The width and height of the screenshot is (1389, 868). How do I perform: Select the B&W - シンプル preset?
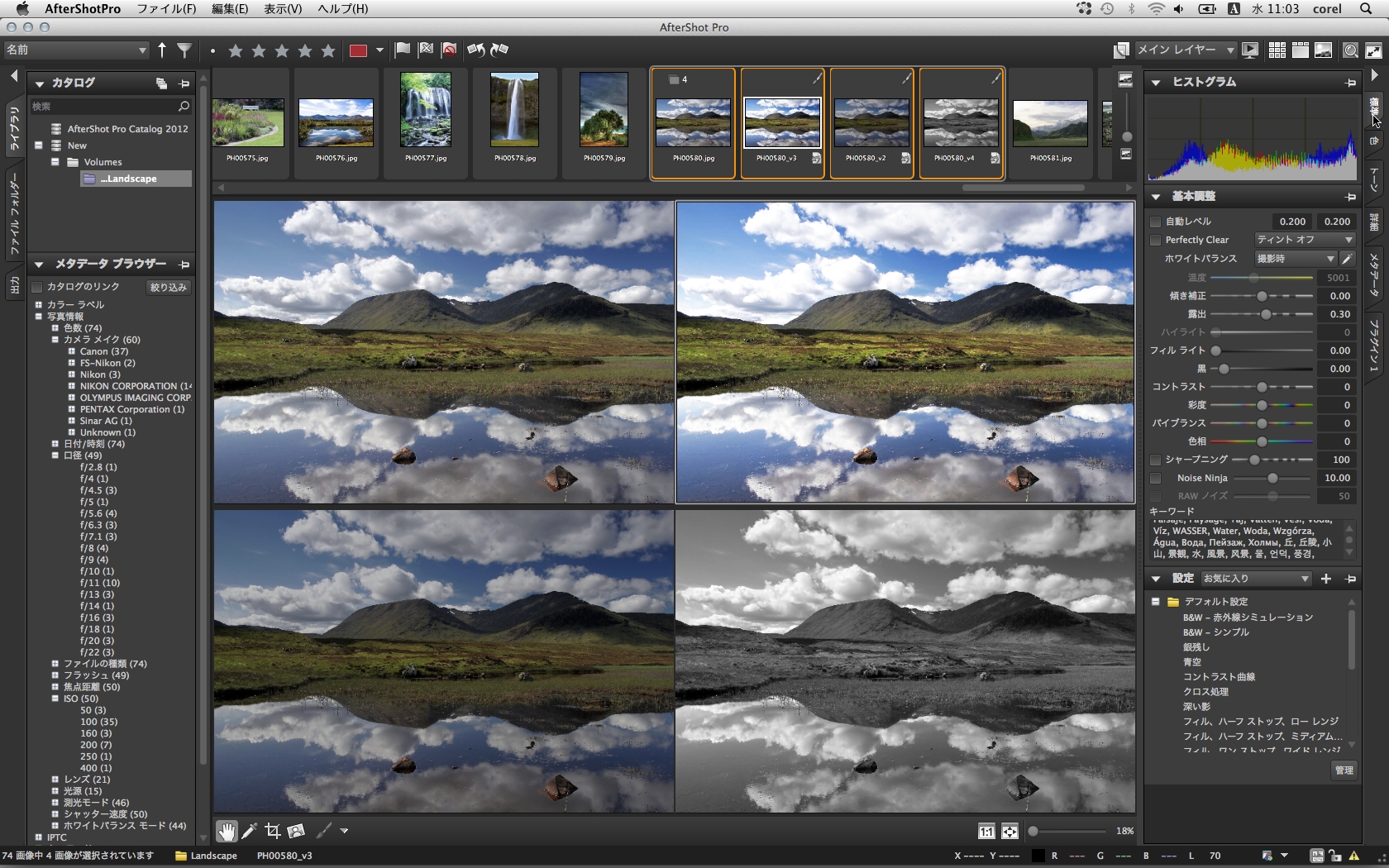coord(1215,632)
